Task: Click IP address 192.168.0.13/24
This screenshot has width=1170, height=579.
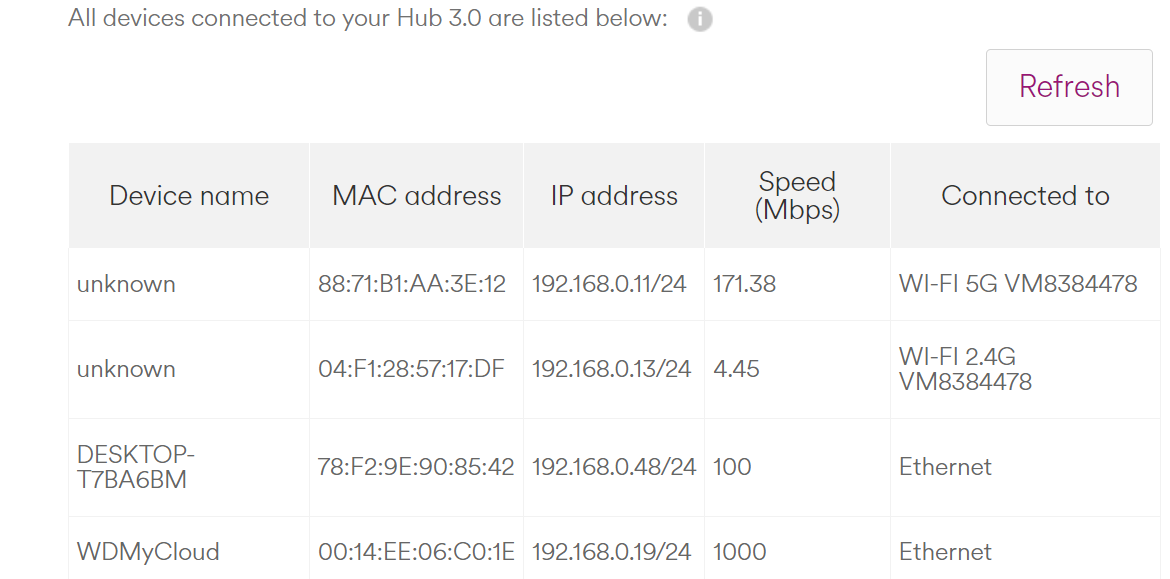Action: pos(611,369)
